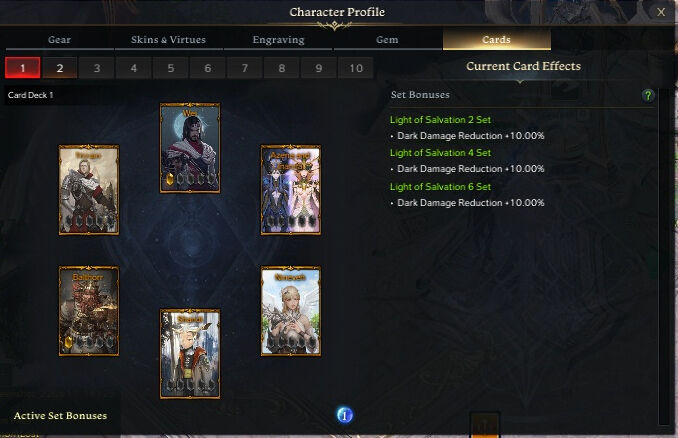
Task: Switch to the Gear tab
Action: (x=59, y=40)
